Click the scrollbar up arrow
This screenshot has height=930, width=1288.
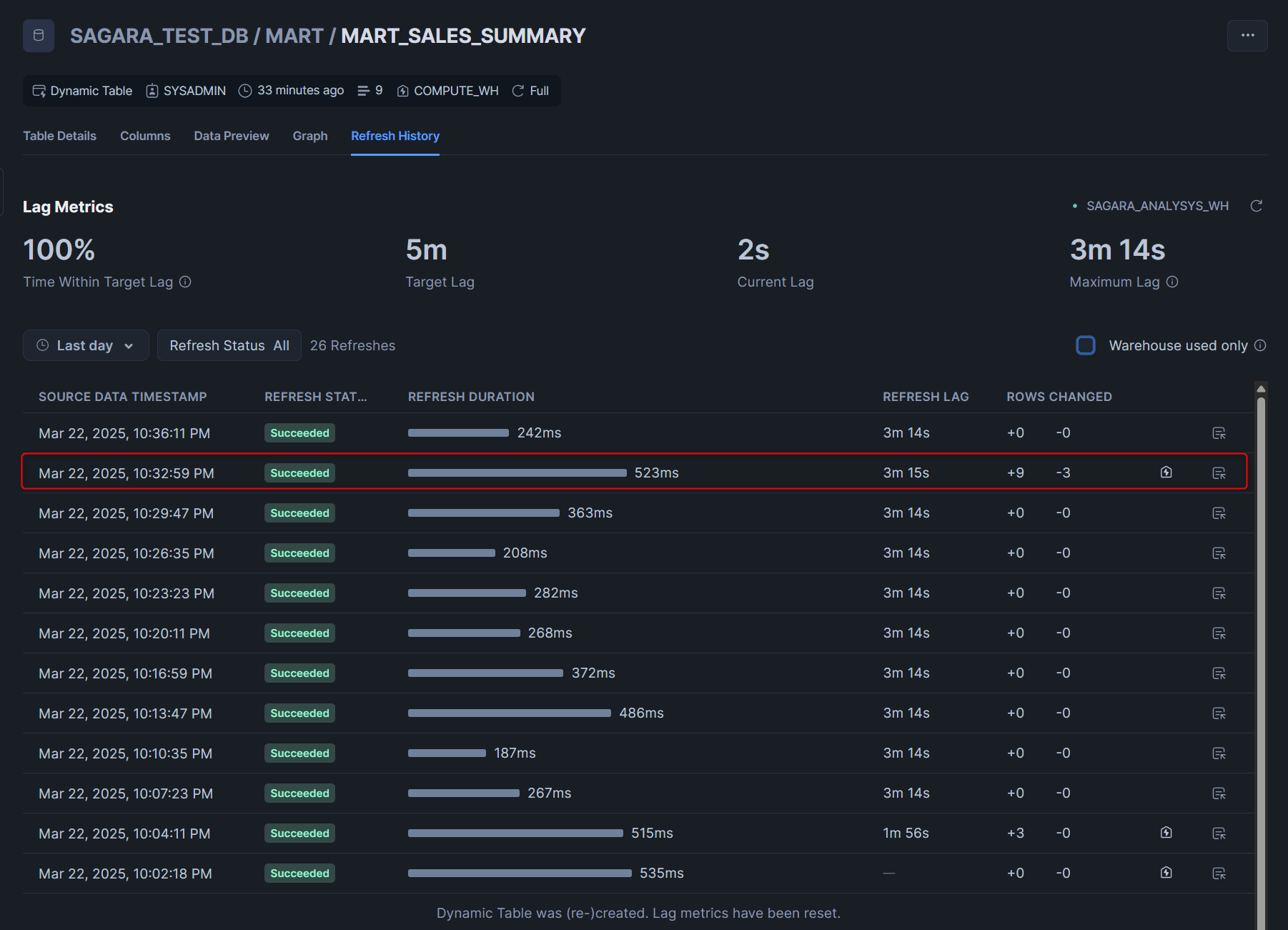click(1261, 388)
